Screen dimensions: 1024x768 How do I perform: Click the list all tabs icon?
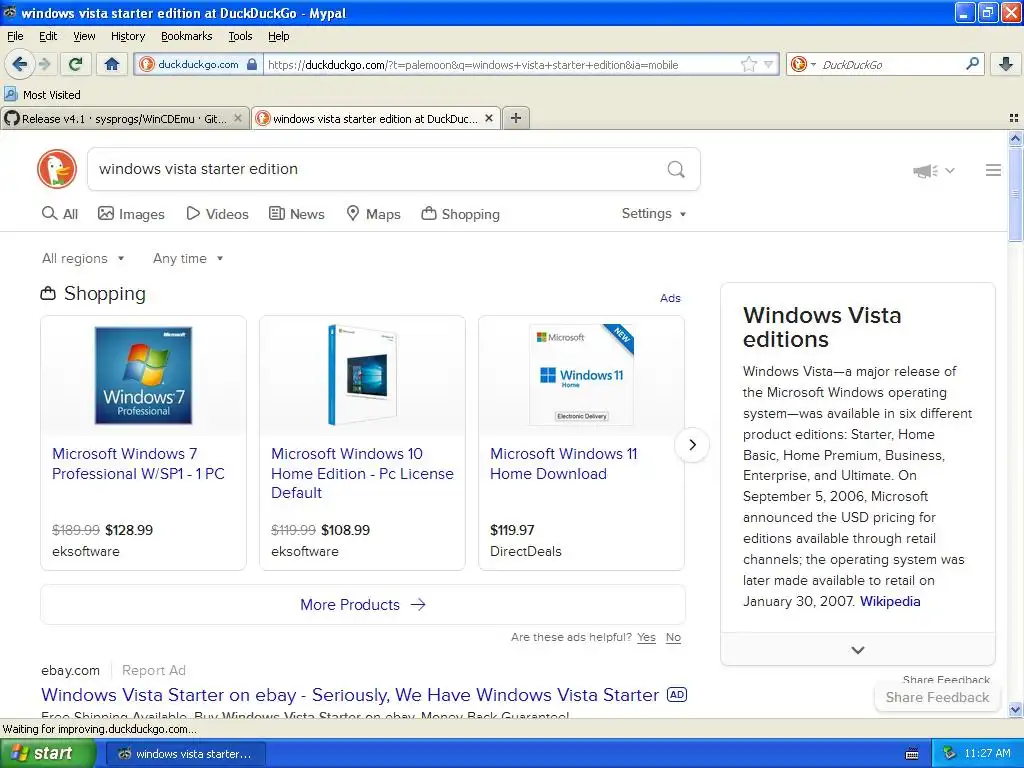[1014, 118]
